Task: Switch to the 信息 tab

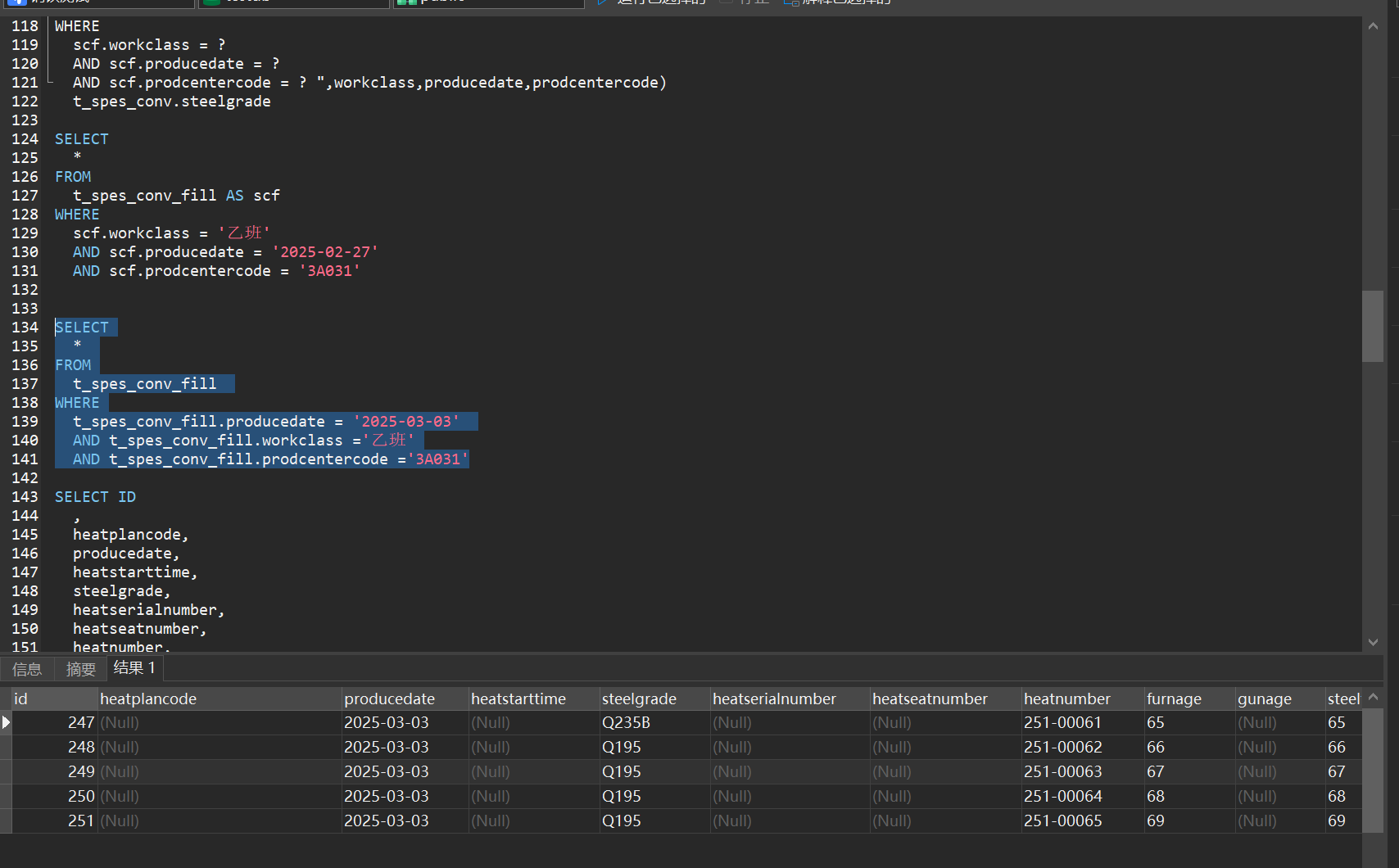Action: click(x=27, y=669)
